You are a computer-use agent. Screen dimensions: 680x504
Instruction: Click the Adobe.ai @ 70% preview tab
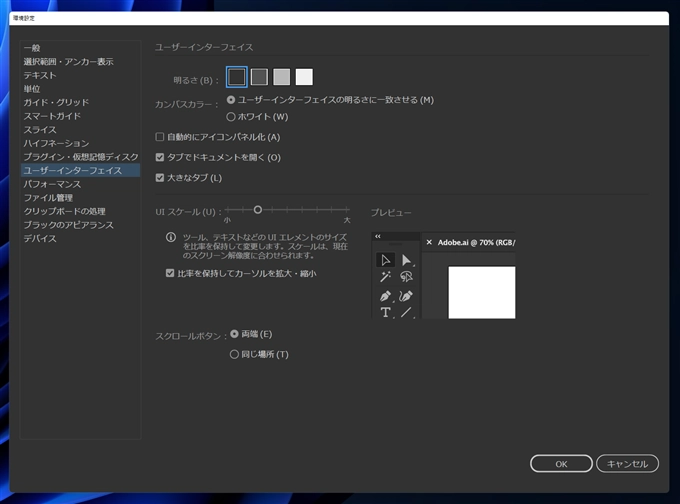click(x=469, y=242)
